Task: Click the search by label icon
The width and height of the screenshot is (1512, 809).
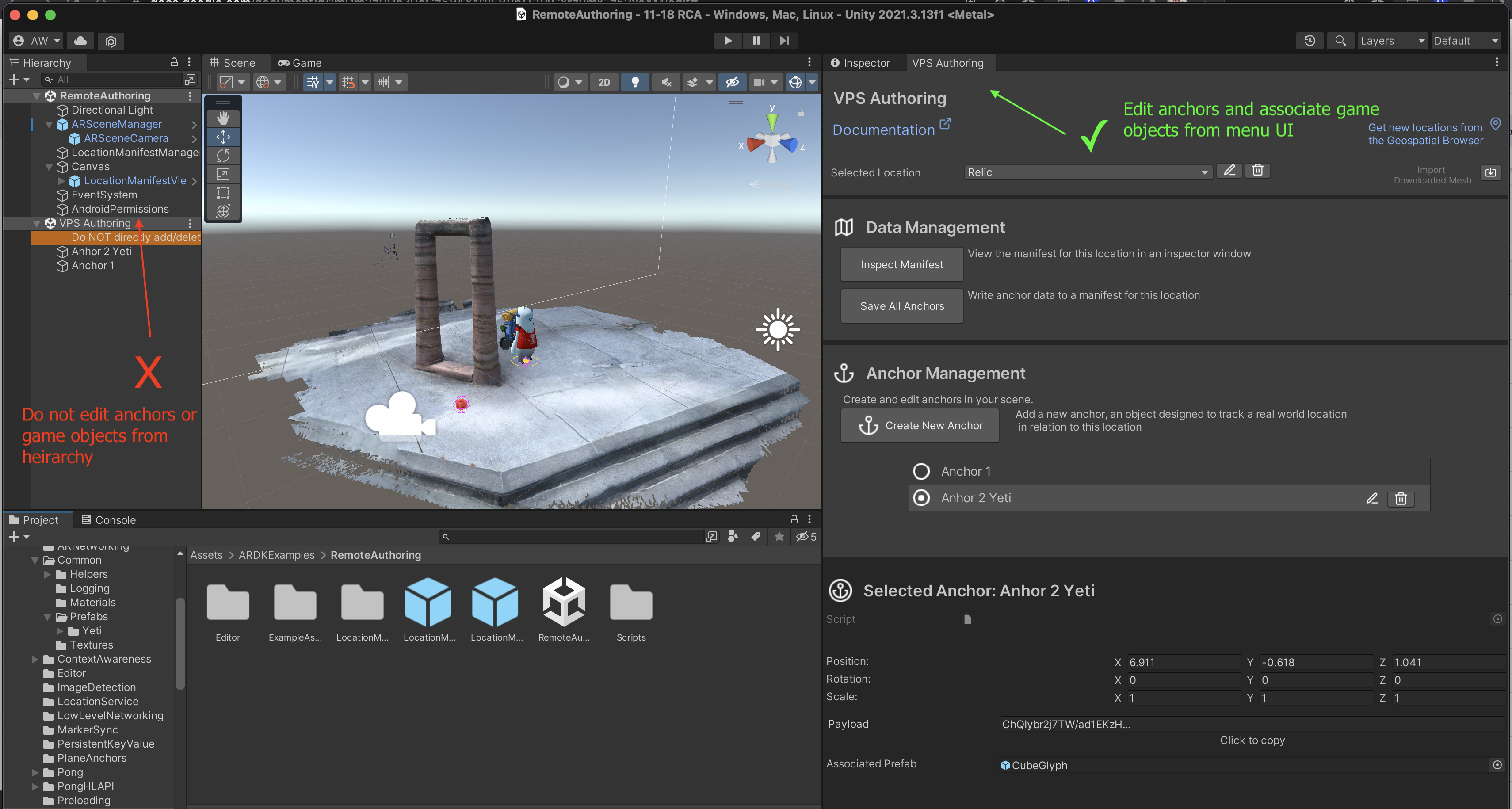Action: [x=756, y=536]
